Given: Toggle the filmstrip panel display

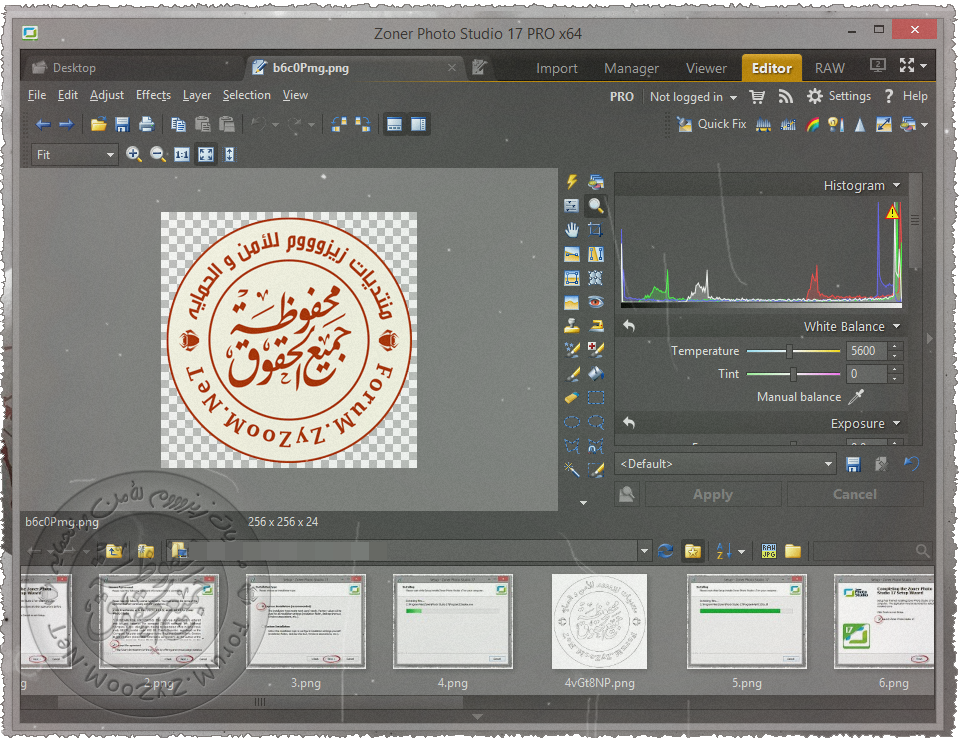Looking at the screenshot, I should click(x=394, y=125).
